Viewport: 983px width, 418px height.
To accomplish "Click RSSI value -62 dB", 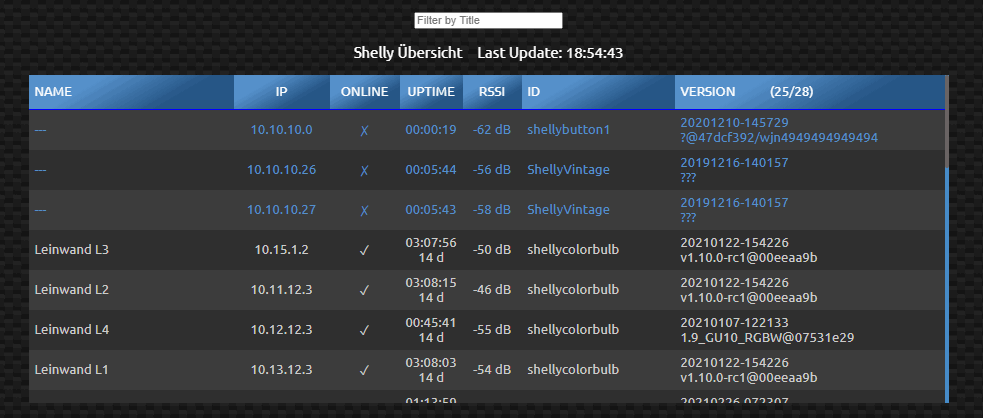I will [492, 130].
